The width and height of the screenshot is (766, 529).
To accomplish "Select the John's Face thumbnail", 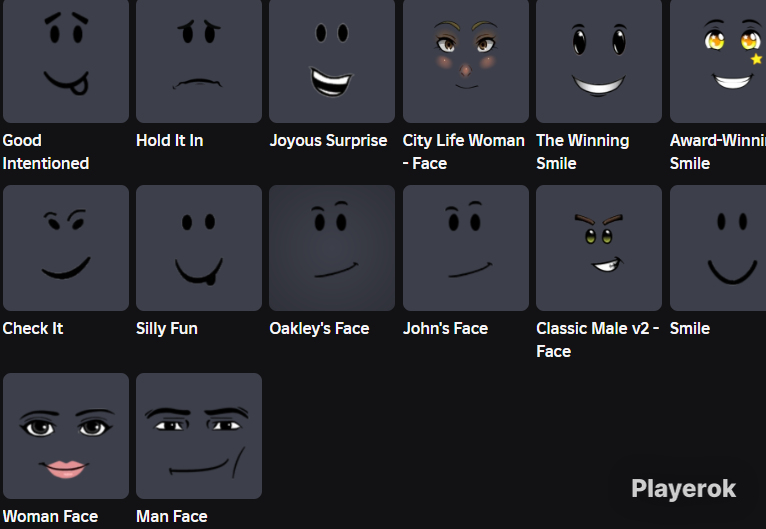I will pos(466,248).
